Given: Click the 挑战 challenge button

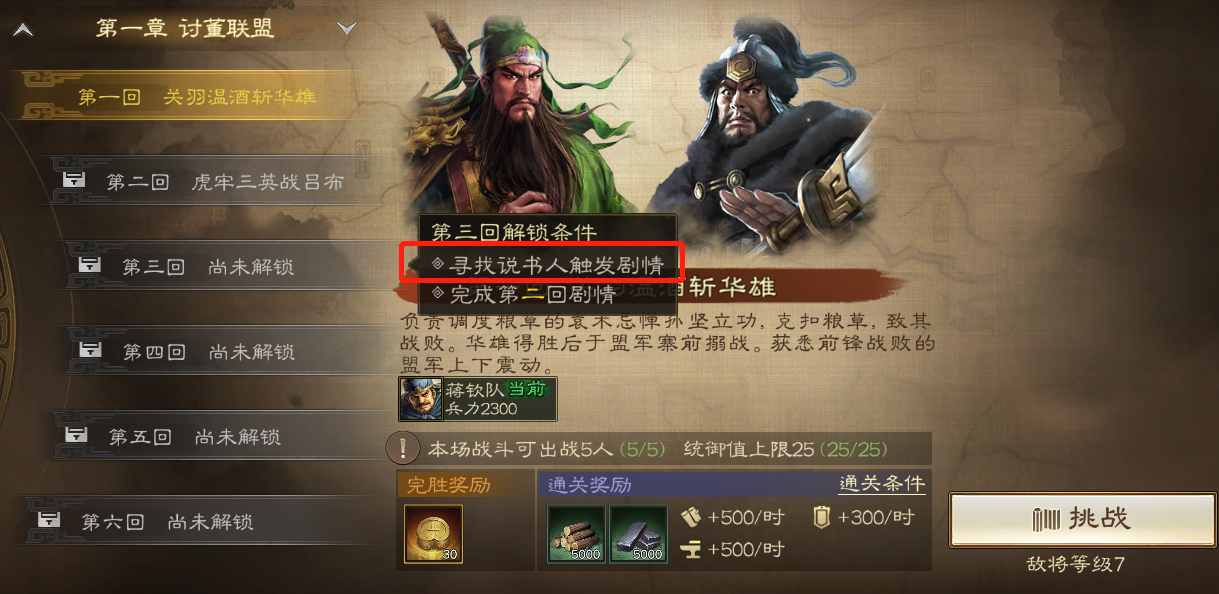Looking at the screenshot, I should [1082, 519].
